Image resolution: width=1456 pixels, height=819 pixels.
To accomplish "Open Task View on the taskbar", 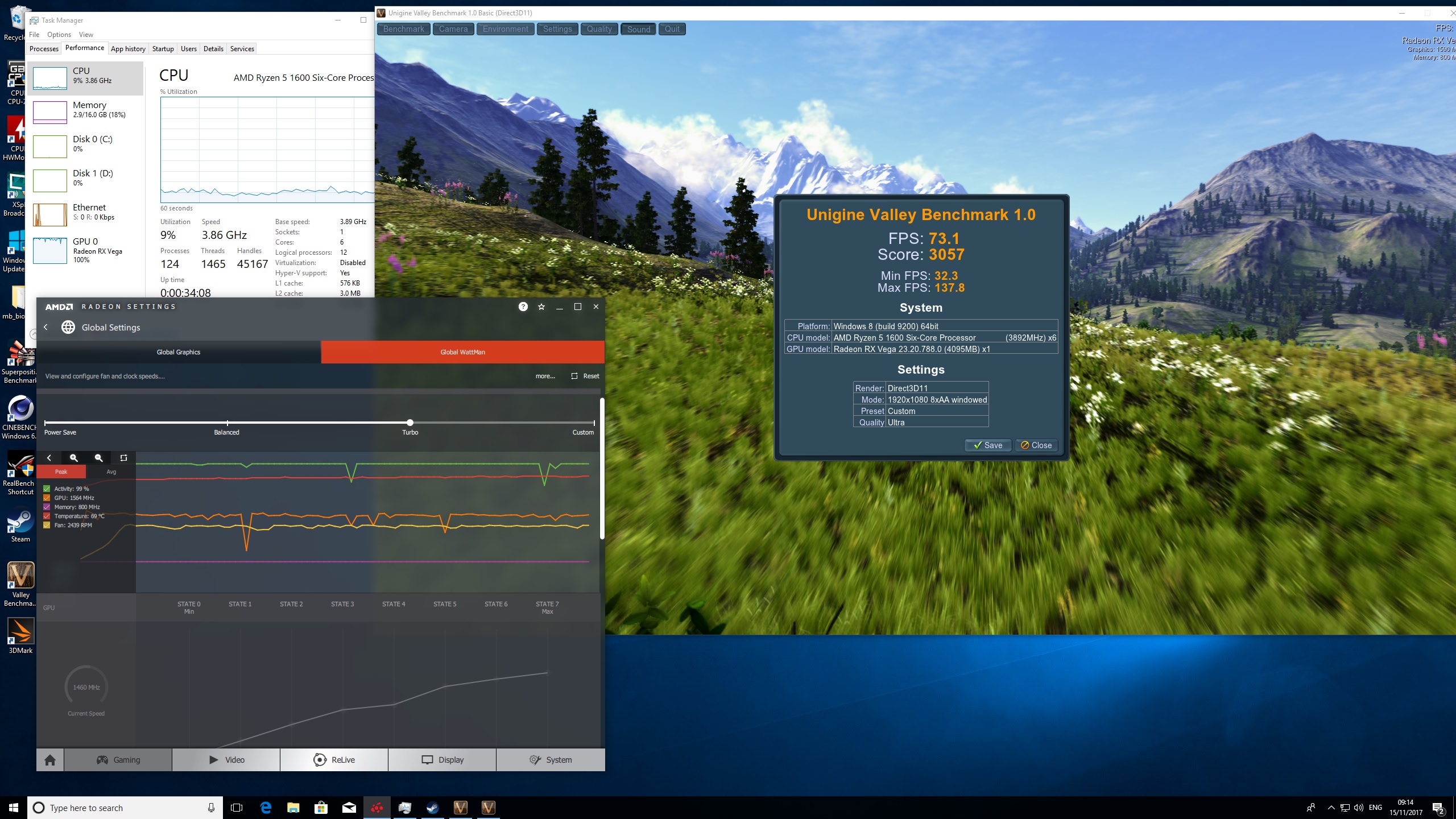I will point(237,808).
